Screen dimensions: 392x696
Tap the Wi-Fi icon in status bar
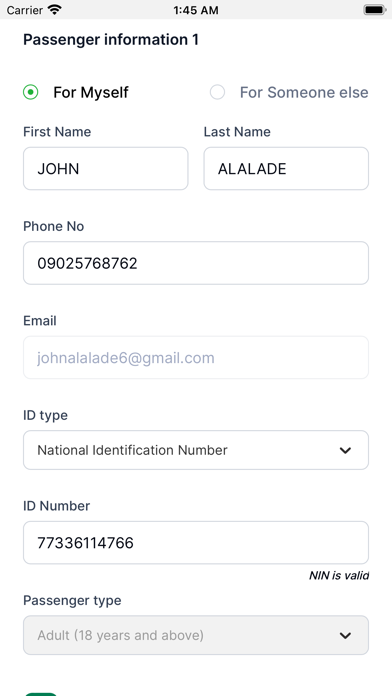(55, 10)
